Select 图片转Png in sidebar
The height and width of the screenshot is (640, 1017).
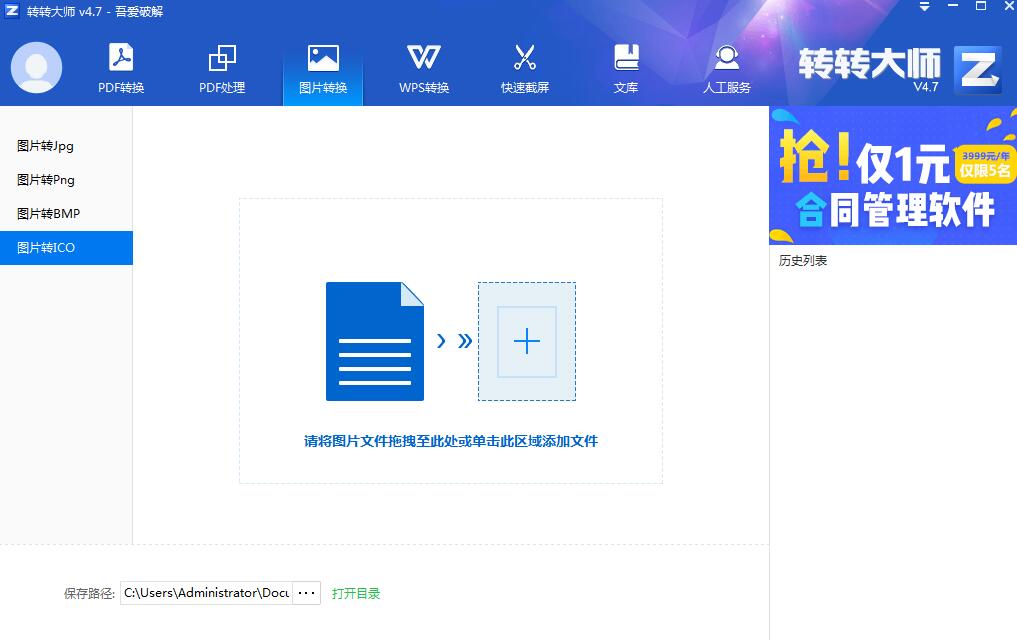click(x=66, y=180)
